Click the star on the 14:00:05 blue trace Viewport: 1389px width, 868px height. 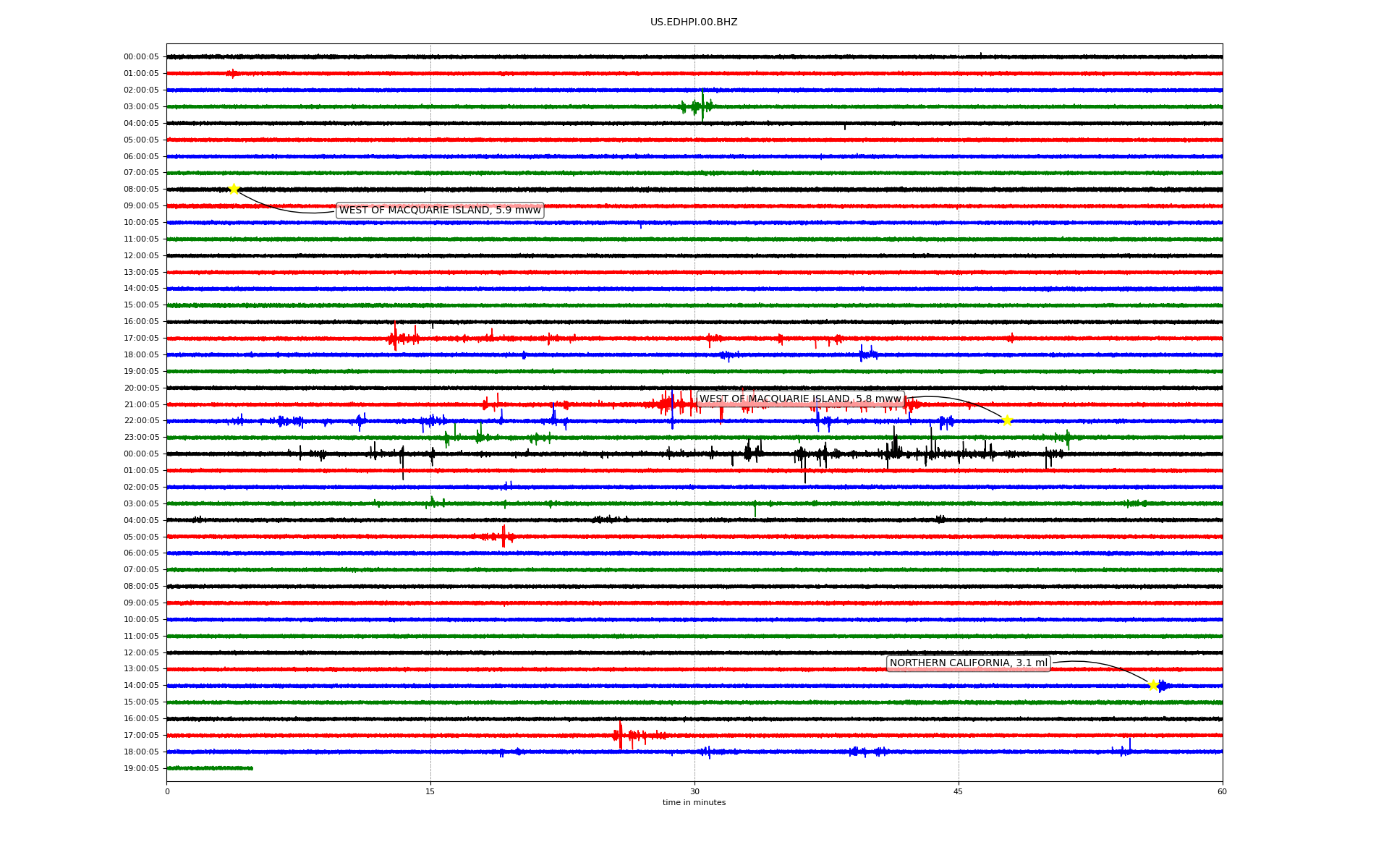(x=1153, y=685)
